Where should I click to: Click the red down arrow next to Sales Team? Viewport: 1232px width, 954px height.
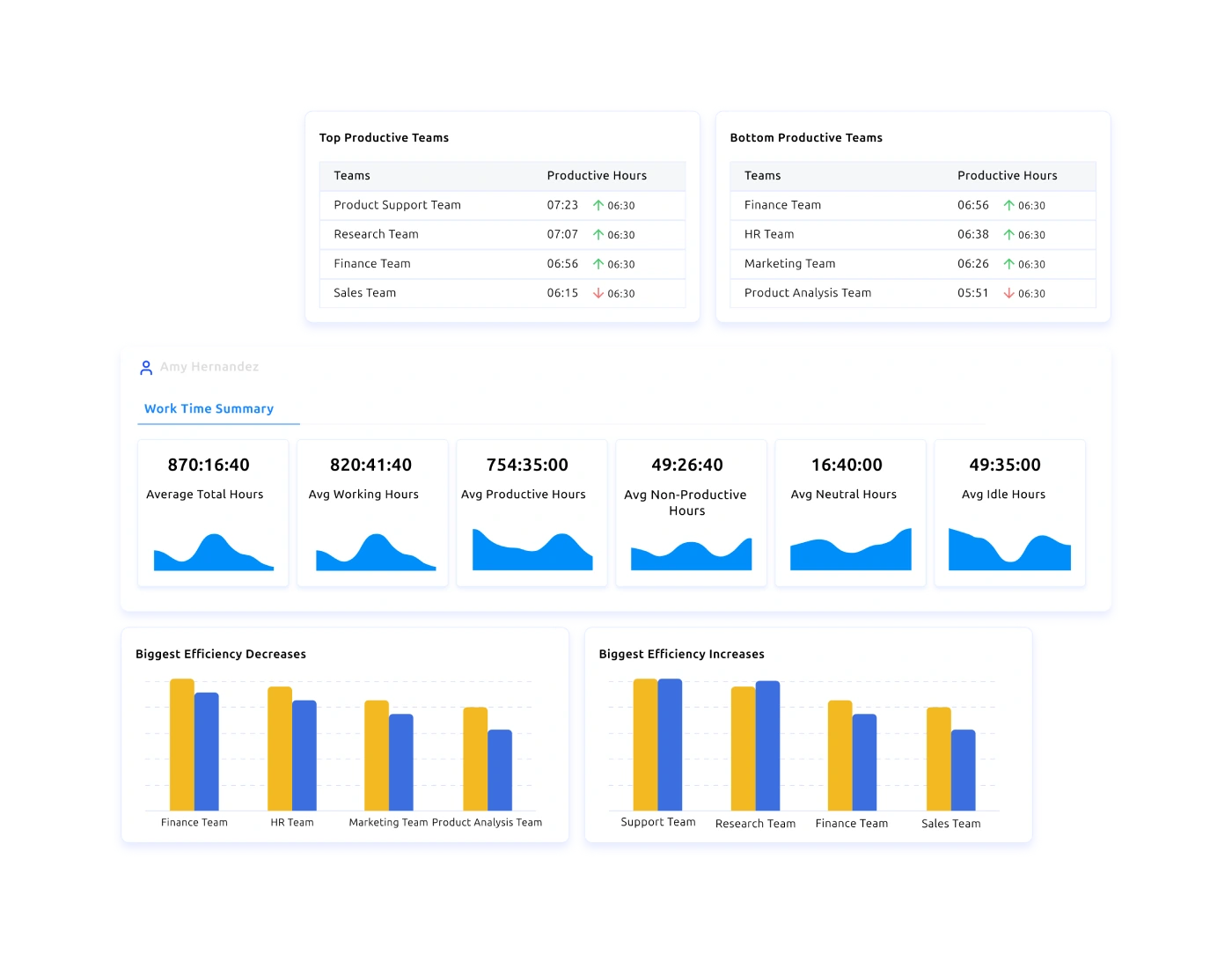coord(599,293)
